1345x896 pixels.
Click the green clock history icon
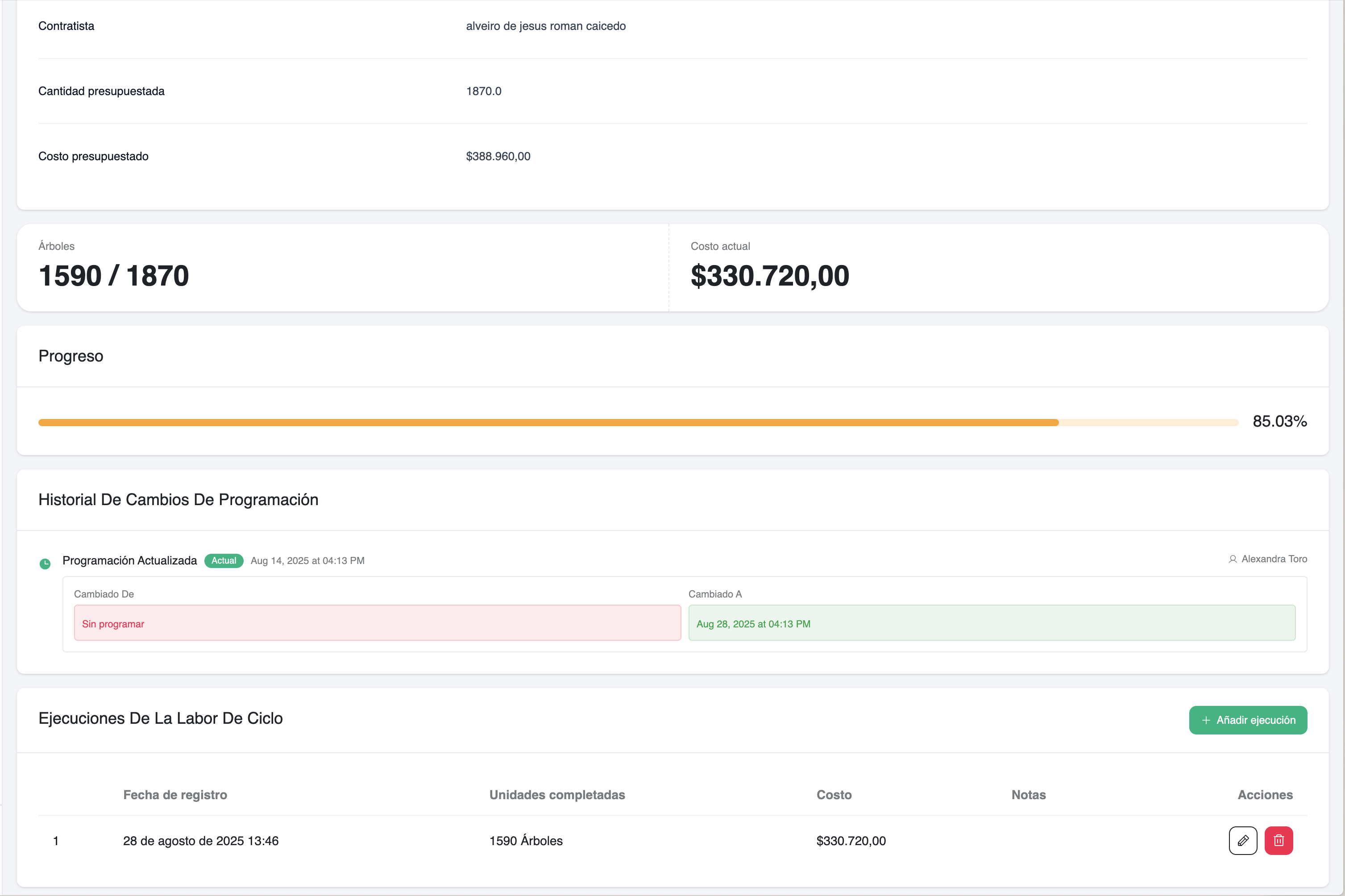(x=45, y=564)
